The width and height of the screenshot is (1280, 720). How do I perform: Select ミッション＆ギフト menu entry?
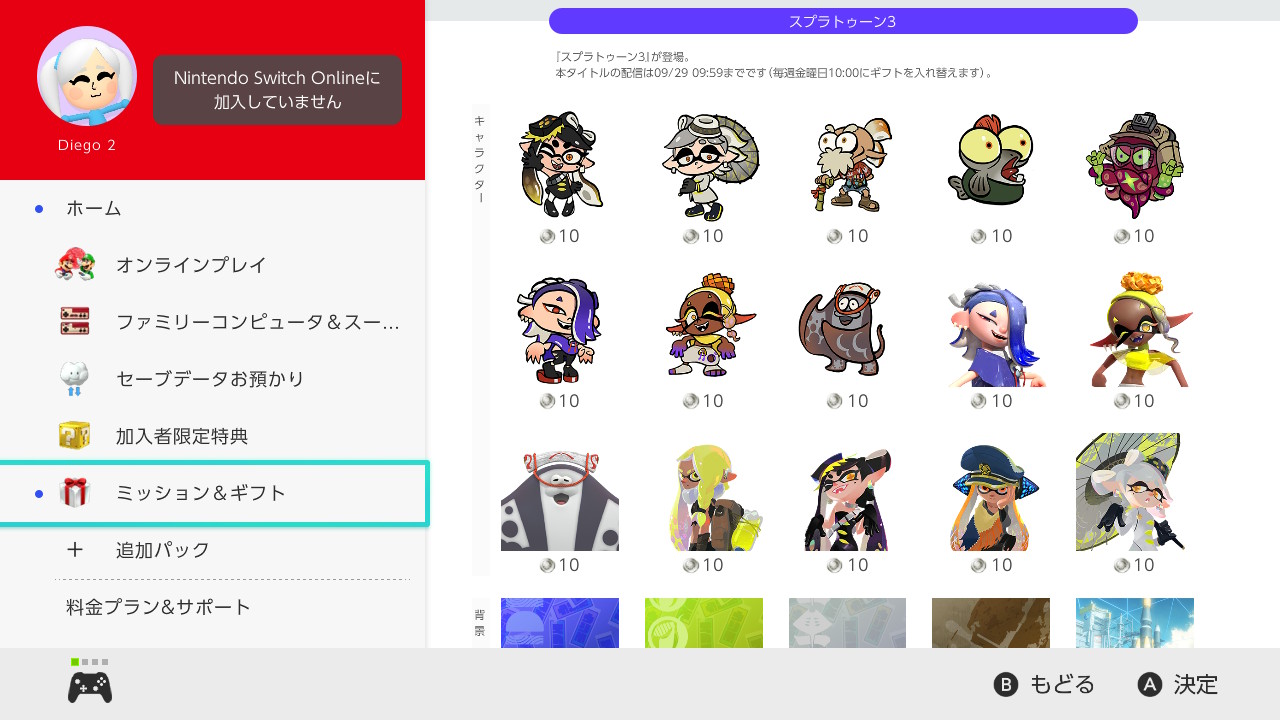[213, 493]
